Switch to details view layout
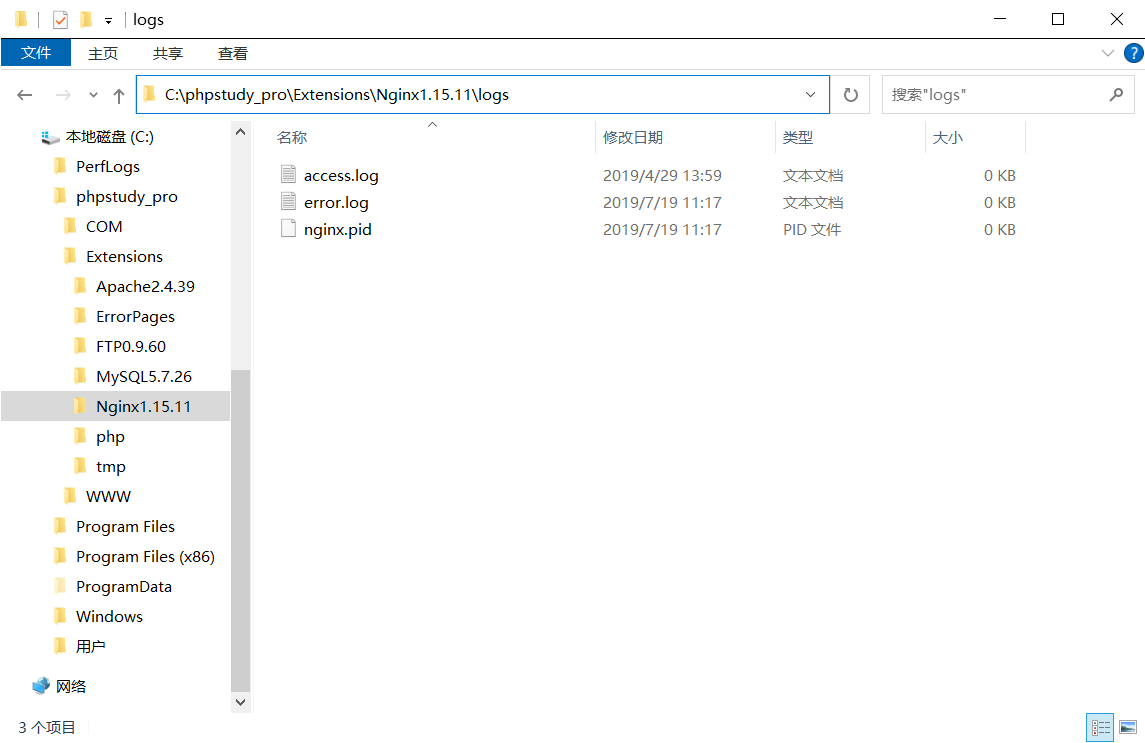Image resolution: width=1145 pixels, height=743 pixels. (x=1100, y=728)
